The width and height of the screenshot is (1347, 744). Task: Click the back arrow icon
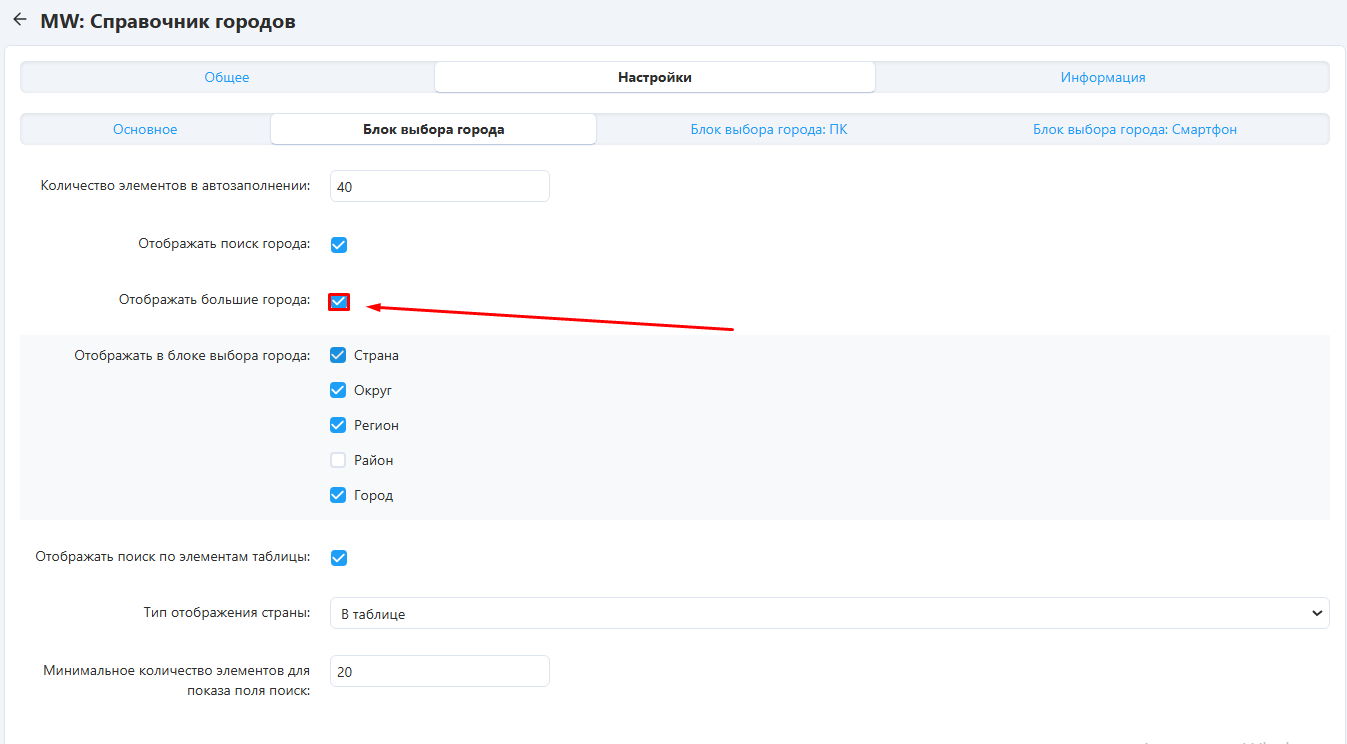pos(19,20)
